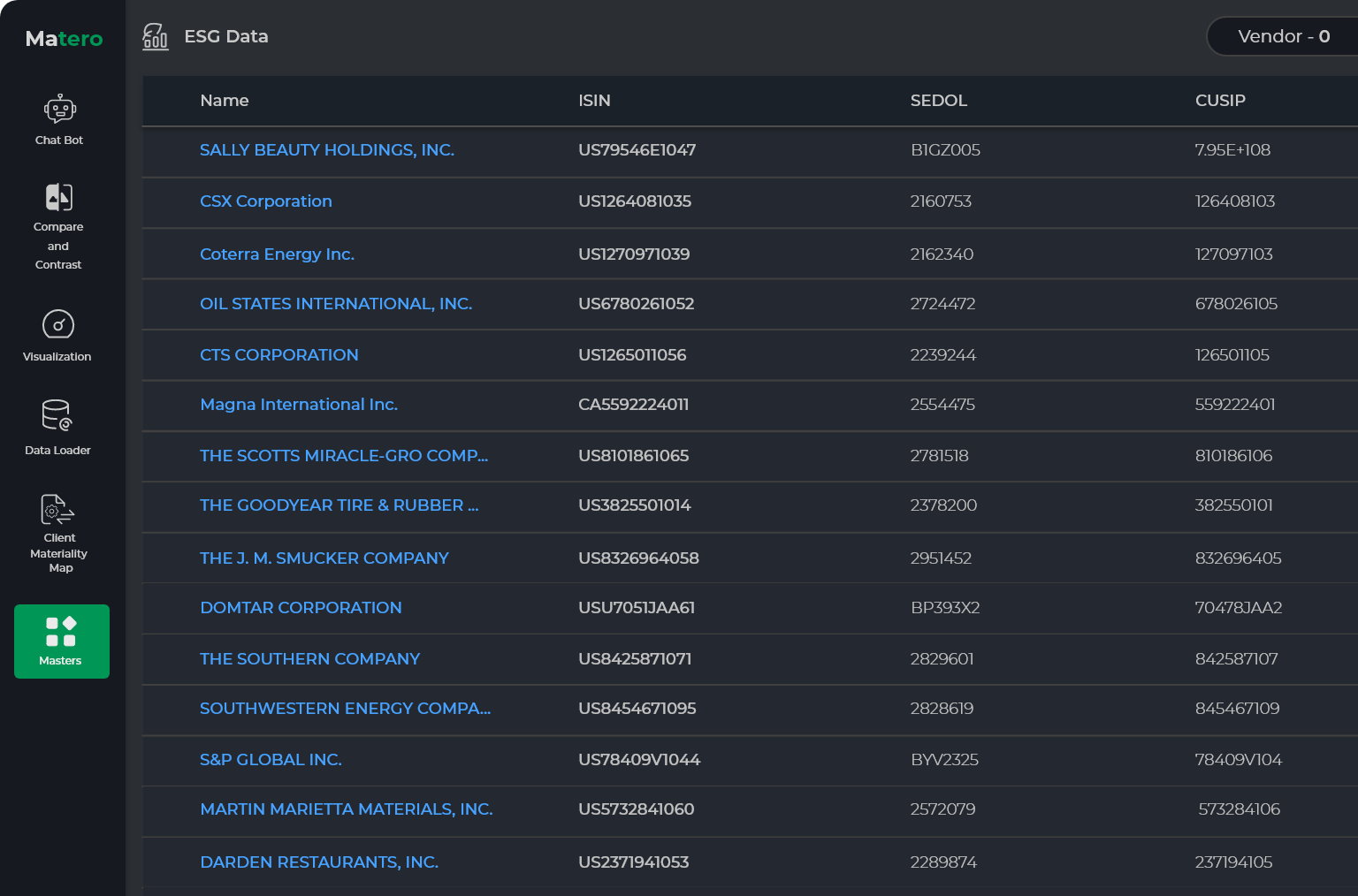Open SALLY BEAUTY HOLDINGS, INC. link
This screenshot has height=896, width=1358.
pos(327,150)
